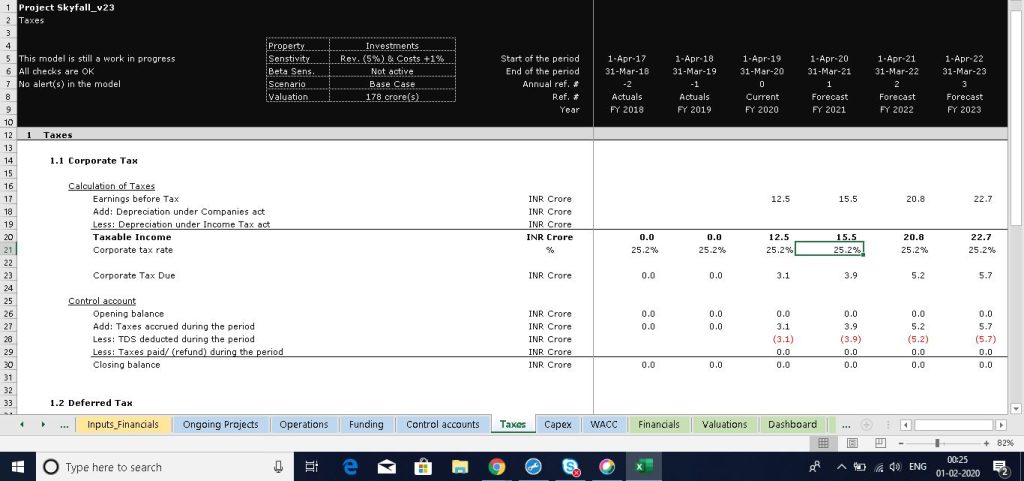Image resolution: width=1024 pixels, height=481 pixels.
Task: Open Windows Task View
Action: [x=312, y=467]
